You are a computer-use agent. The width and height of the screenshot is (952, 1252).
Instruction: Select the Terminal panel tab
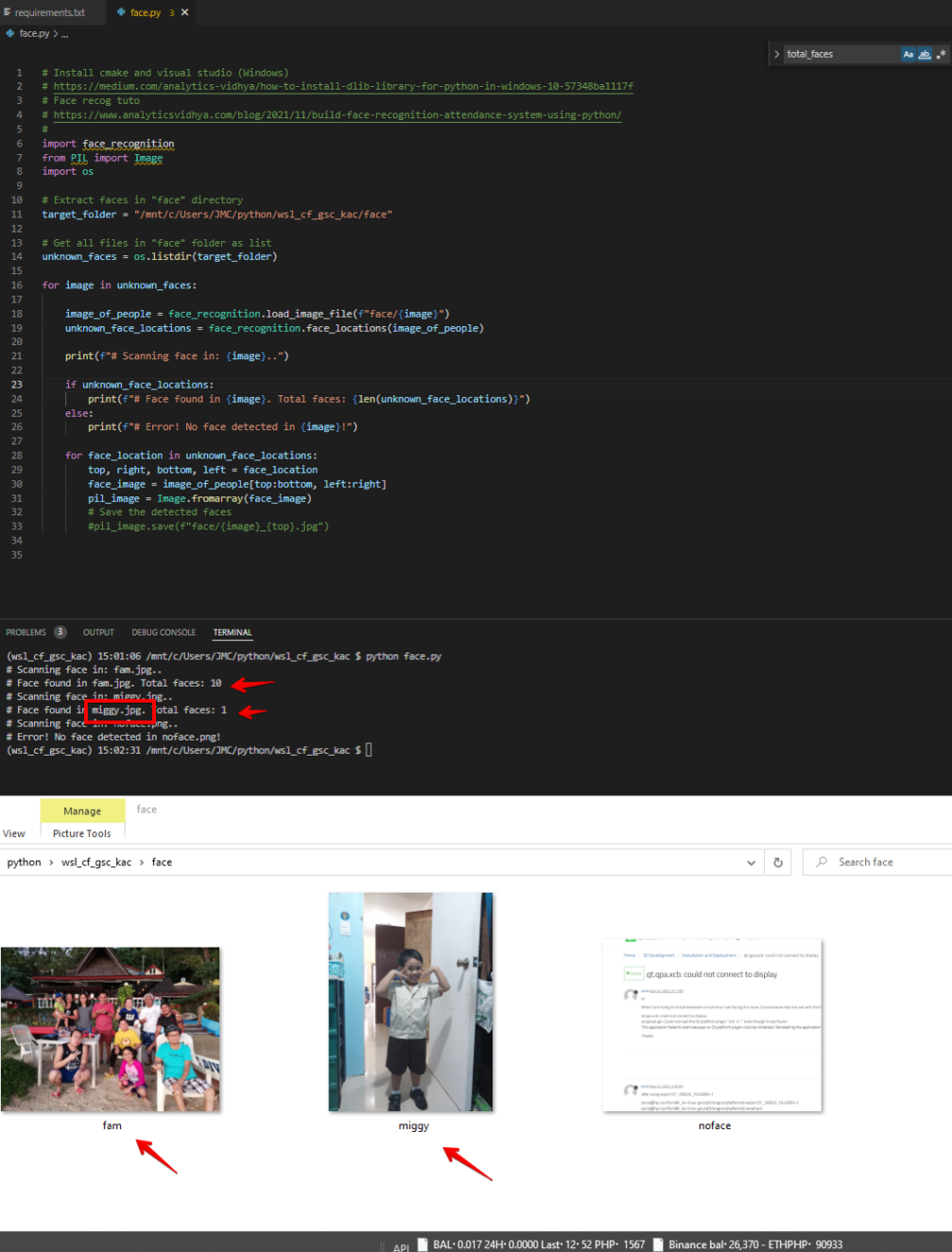[x=233, y=633]
